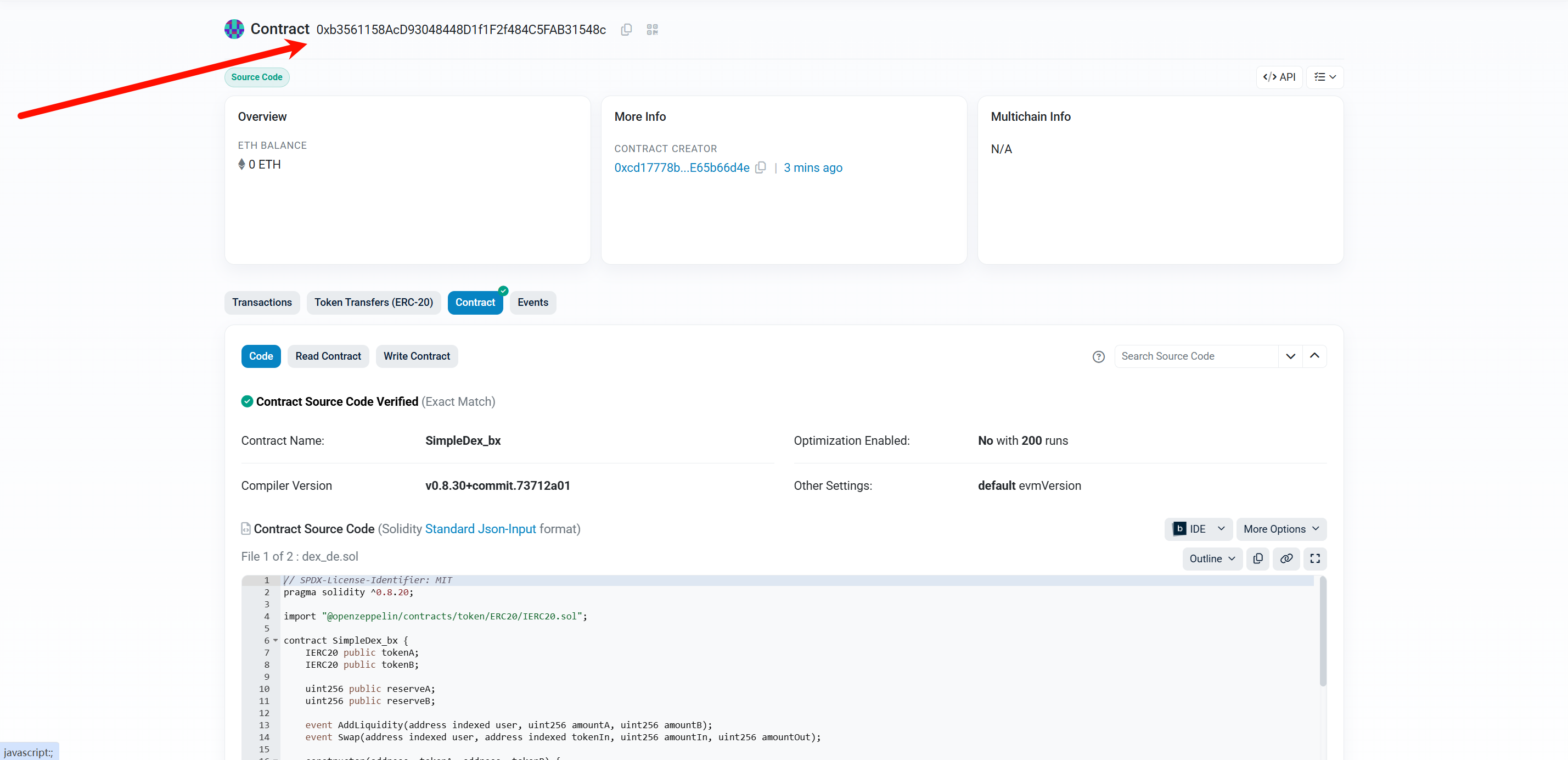The image size is (1568, 760).
Task: Copy the contract creator address
Action: 760,167
